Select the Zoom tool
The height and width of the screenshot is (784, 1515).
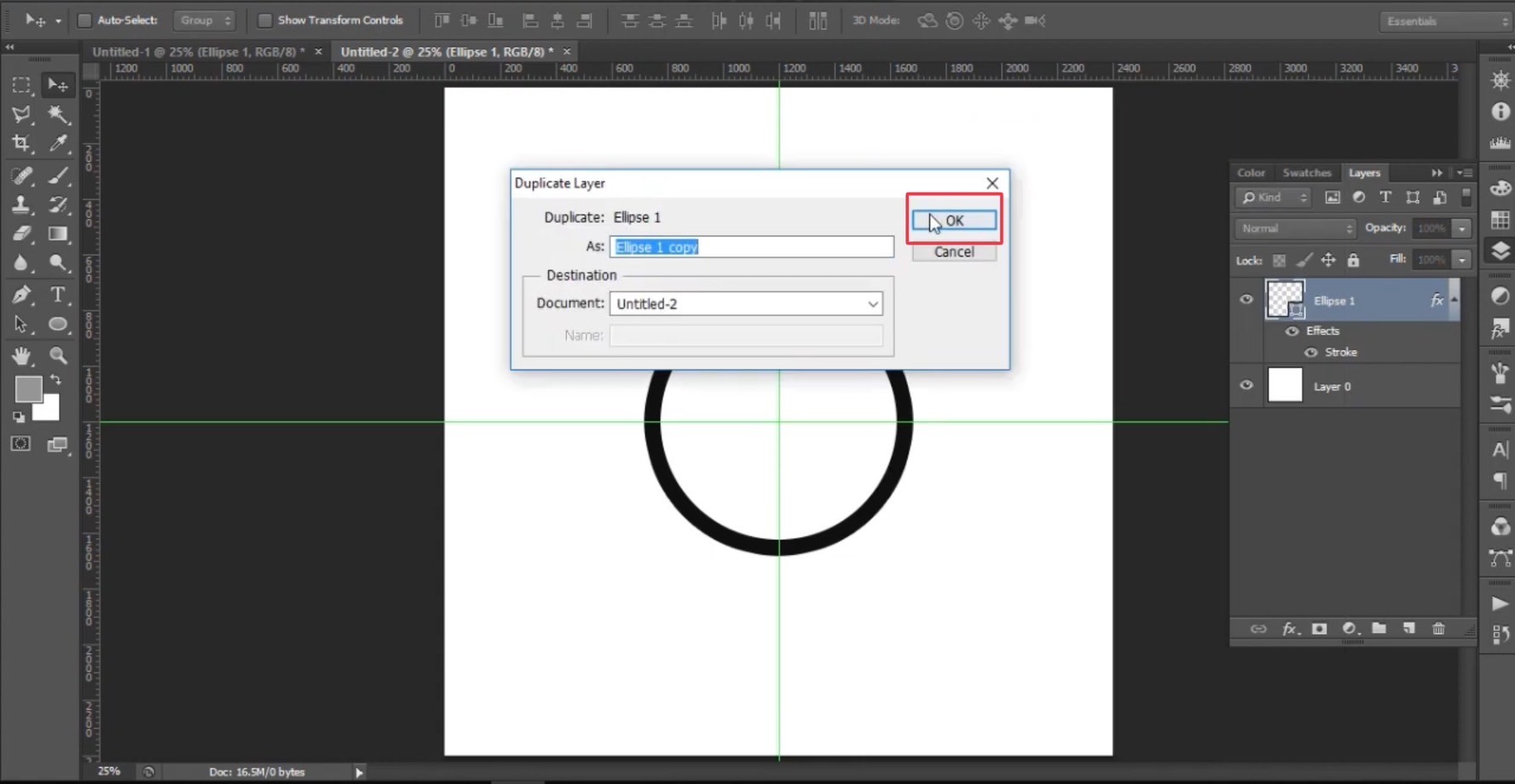(x=58, y=355)
